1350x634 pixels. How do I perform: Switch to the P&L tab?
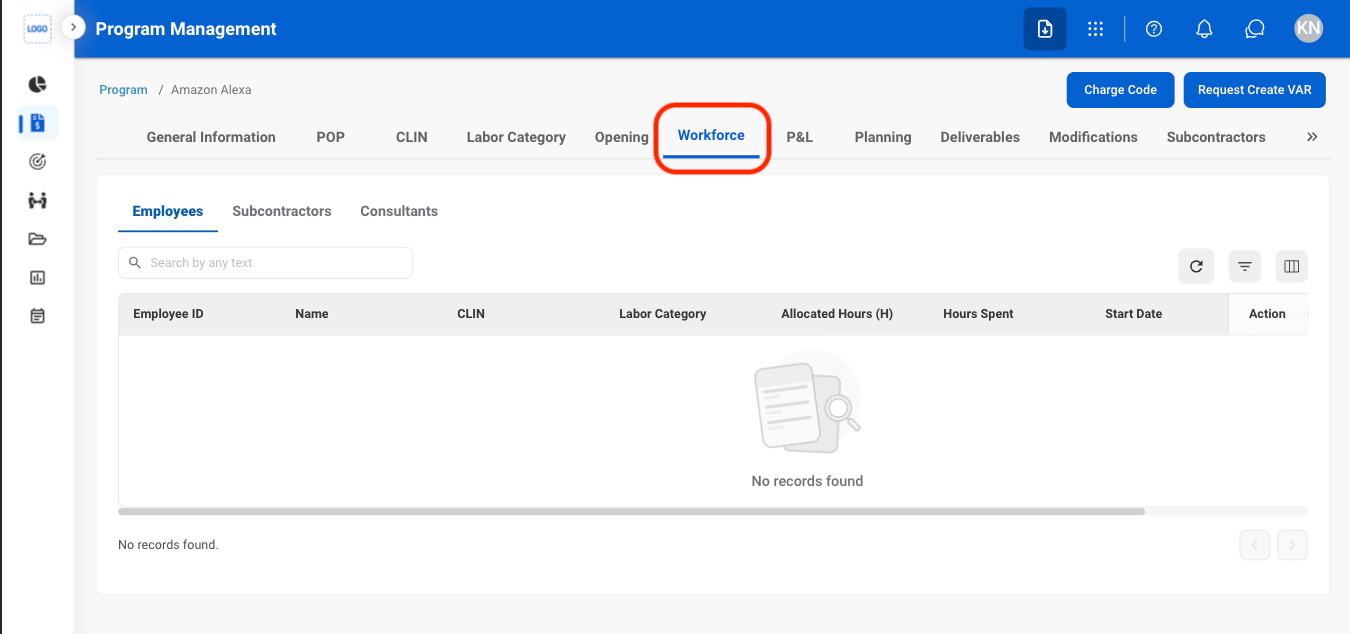click(800, 137)
